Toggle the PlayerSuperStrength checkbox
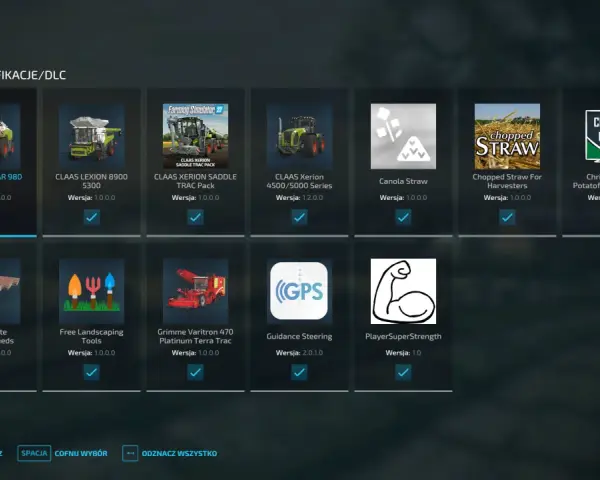 pyautogui.click(x=403, y=372)
